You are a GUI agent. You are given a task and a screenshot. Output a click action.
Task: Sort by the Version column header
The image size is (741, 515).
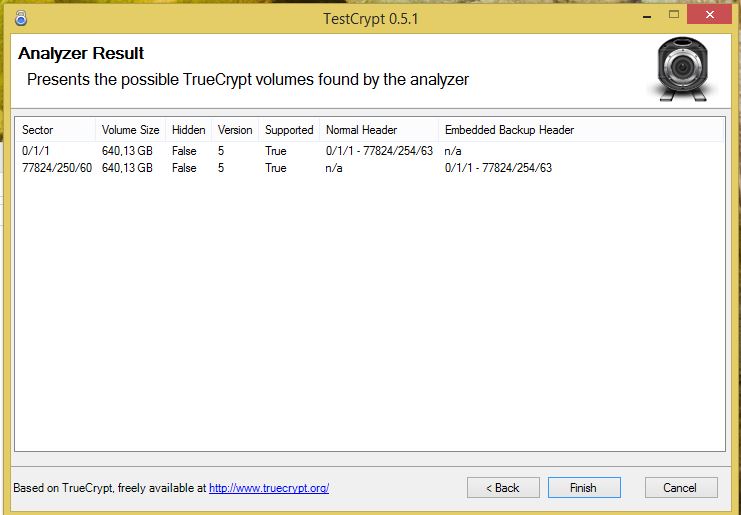coord(235,130)
